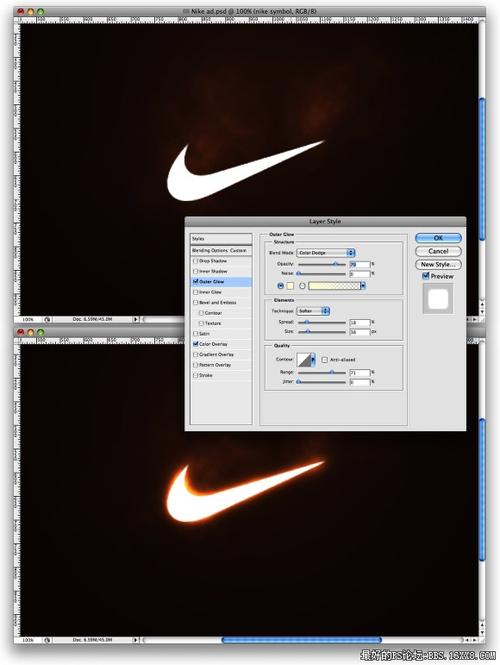500x665 pixels.
Task: Zoom the top window with green button
Action: tap(40, 11)
